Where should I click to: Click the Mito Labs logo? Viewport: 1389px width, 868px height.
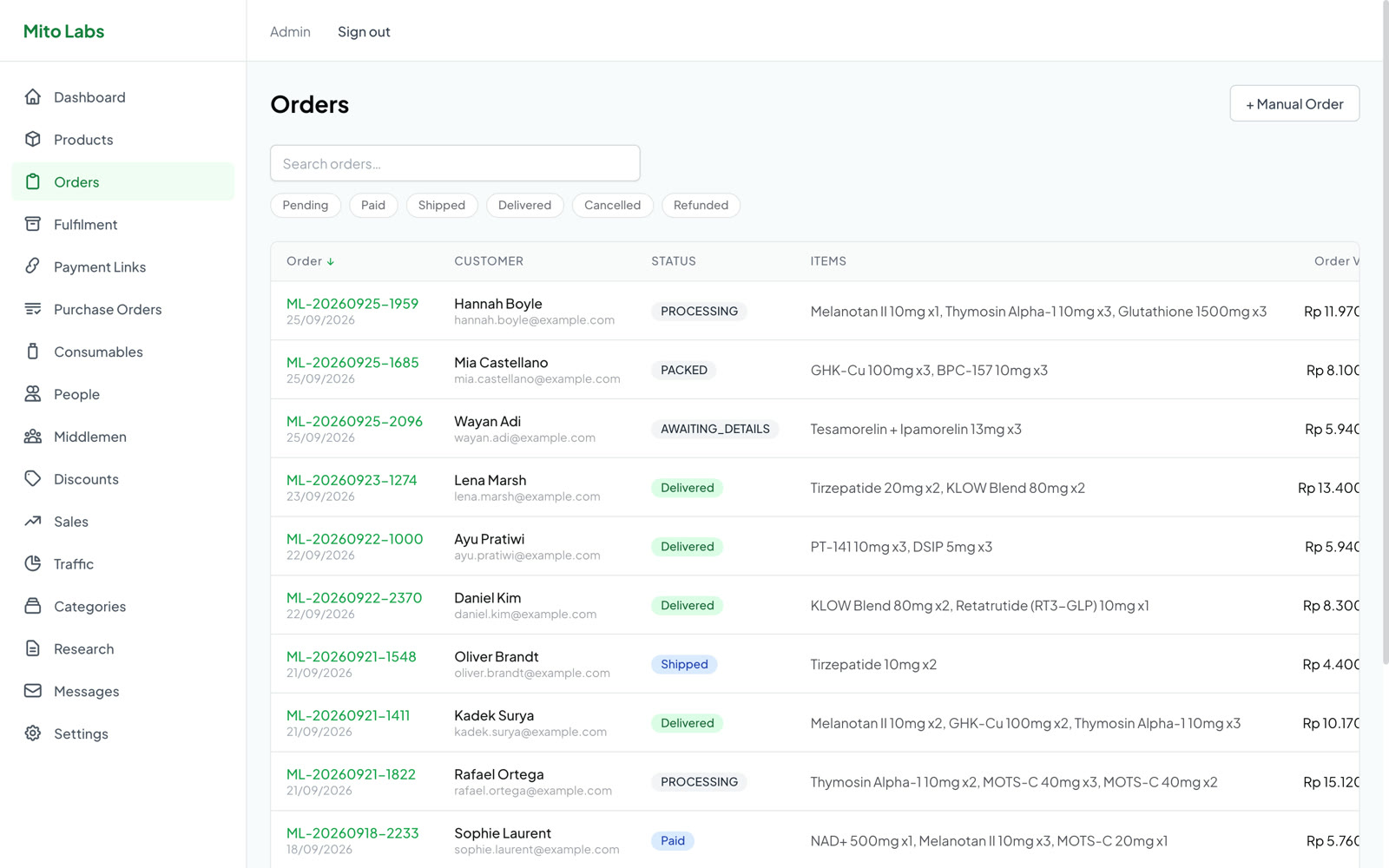pos(63,31)
